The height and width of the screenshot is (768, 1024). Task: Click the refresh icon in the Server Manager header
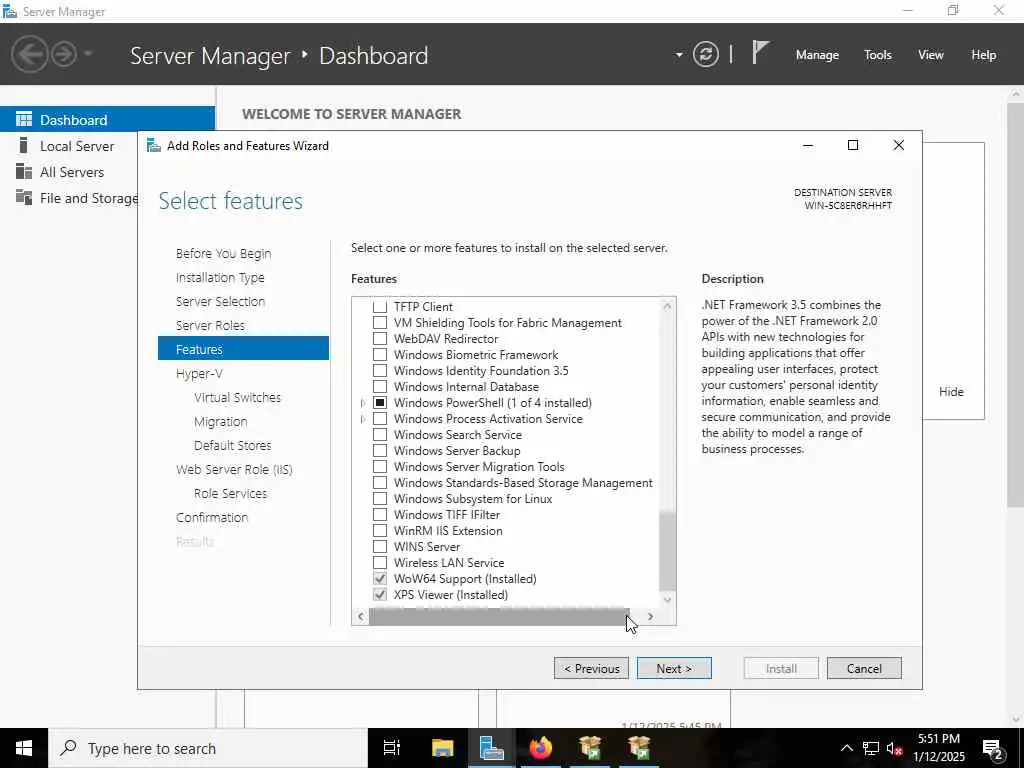point(705,55)
